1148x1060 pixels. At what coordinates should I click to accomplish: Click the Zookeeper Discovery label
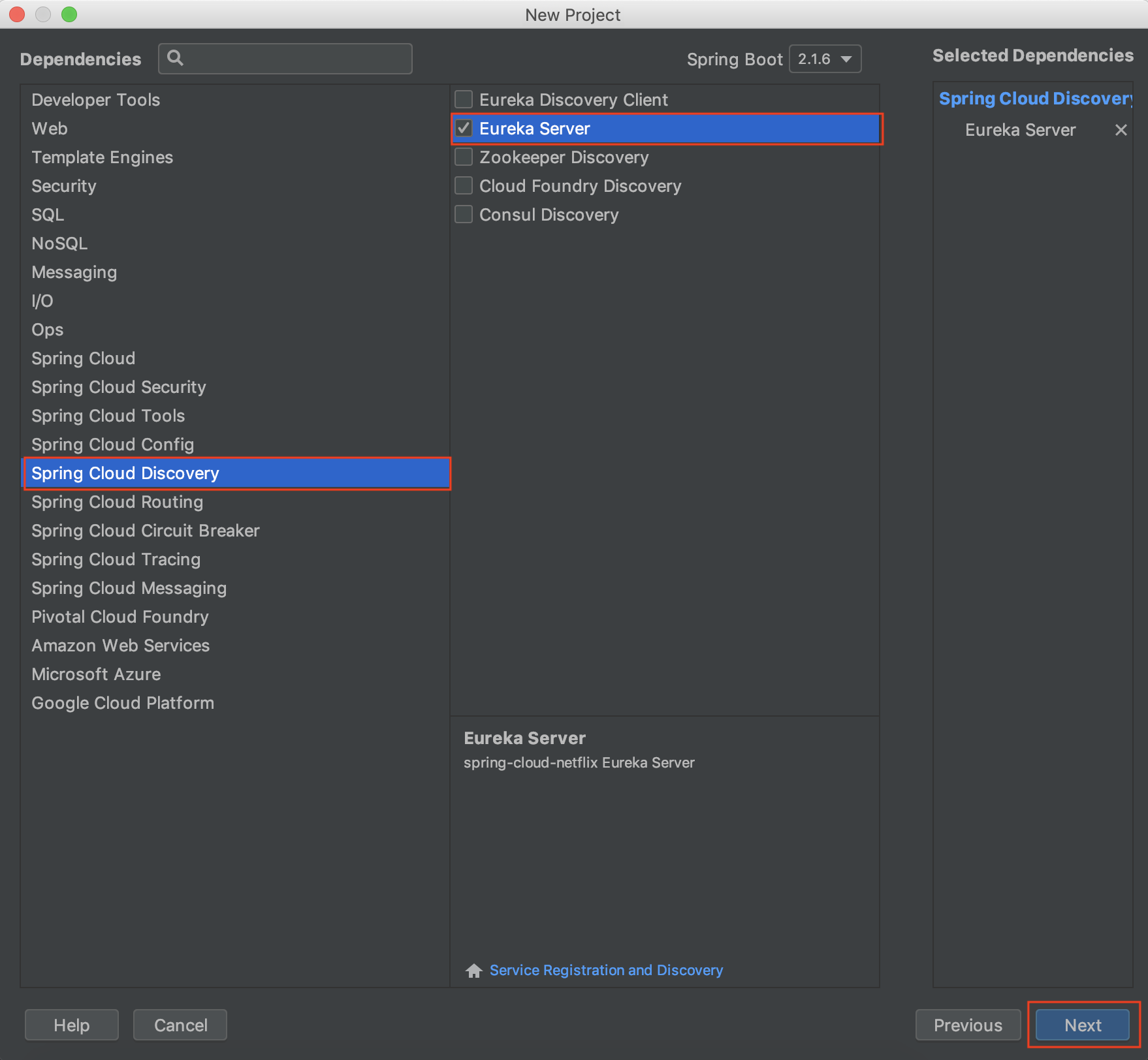pos(564,157)
